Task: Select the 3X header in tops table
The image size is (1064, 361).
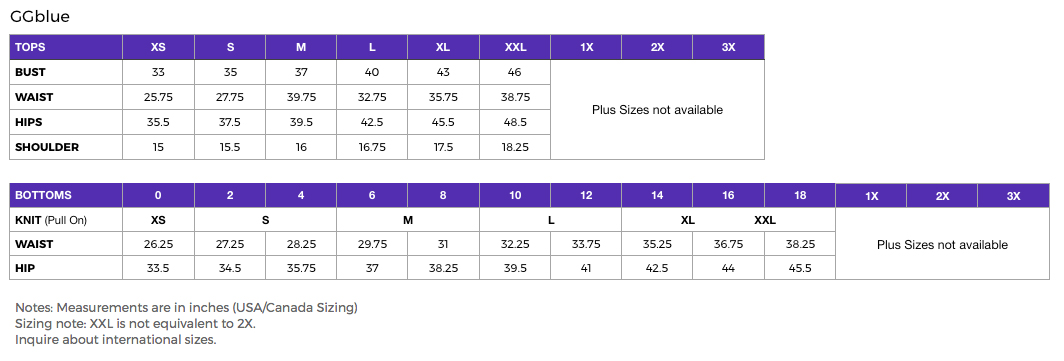Action: coord(729,48)
